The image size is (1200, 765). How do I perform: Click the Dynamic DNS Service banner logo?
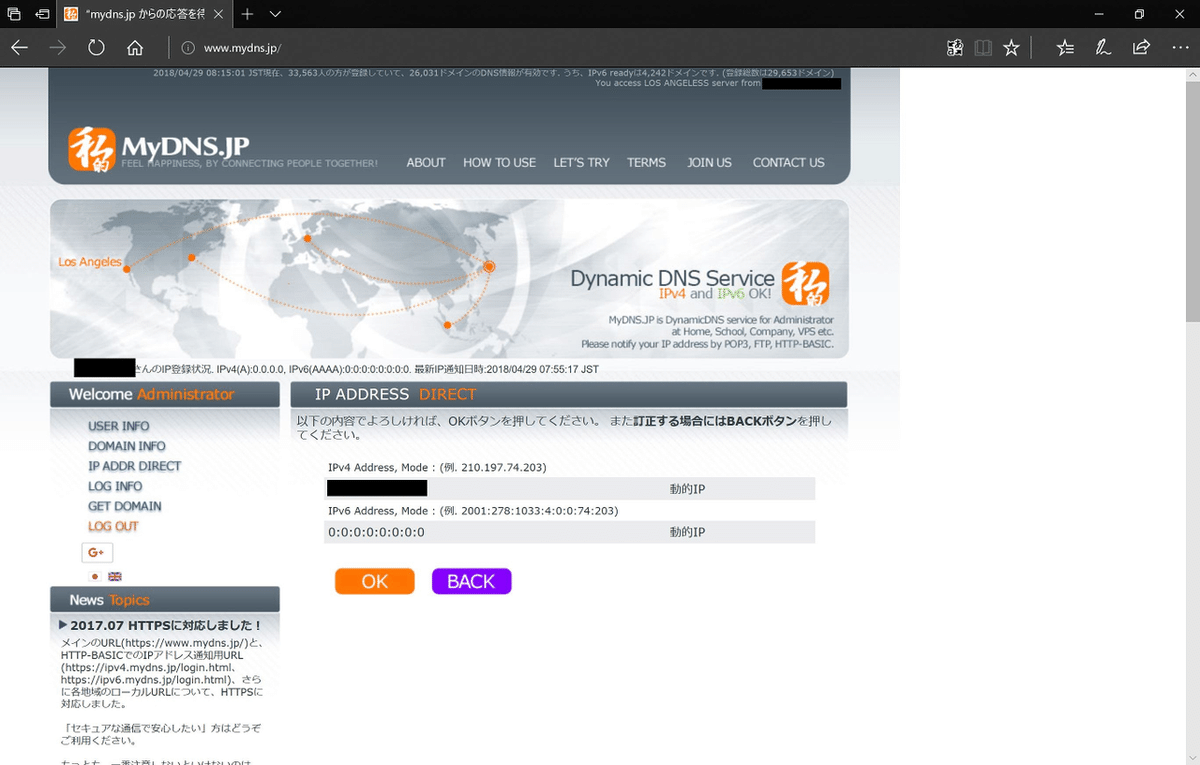point(805,283)
